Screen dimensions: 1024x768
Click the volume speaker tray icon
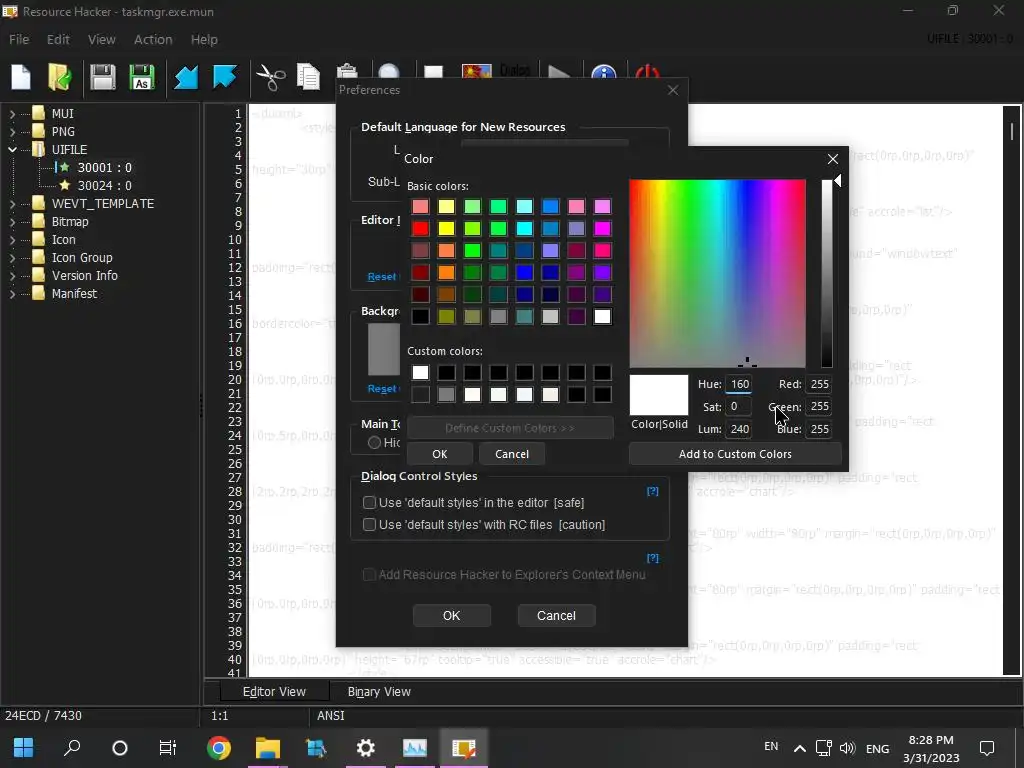pos(847,748)
